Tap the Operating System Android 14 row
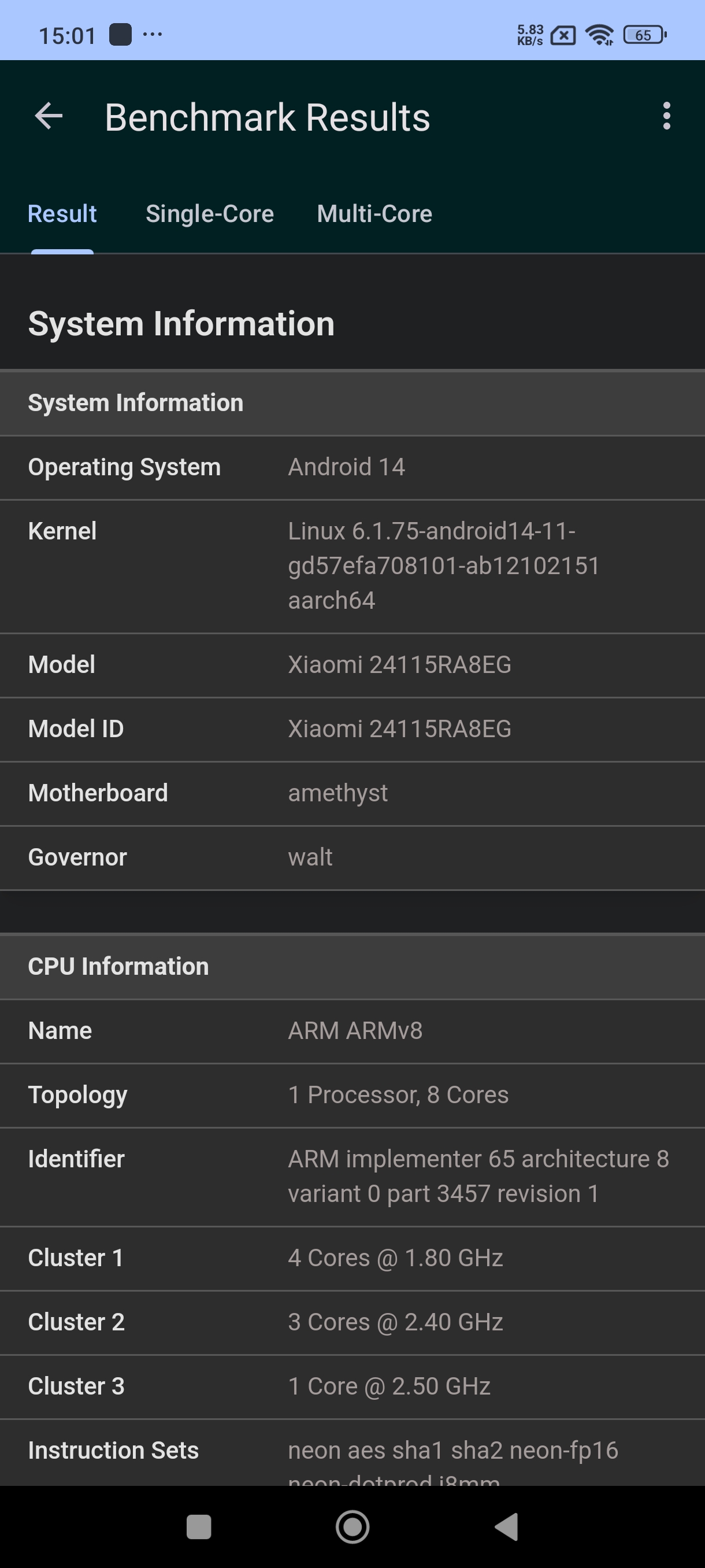 [x=352, y=468]
